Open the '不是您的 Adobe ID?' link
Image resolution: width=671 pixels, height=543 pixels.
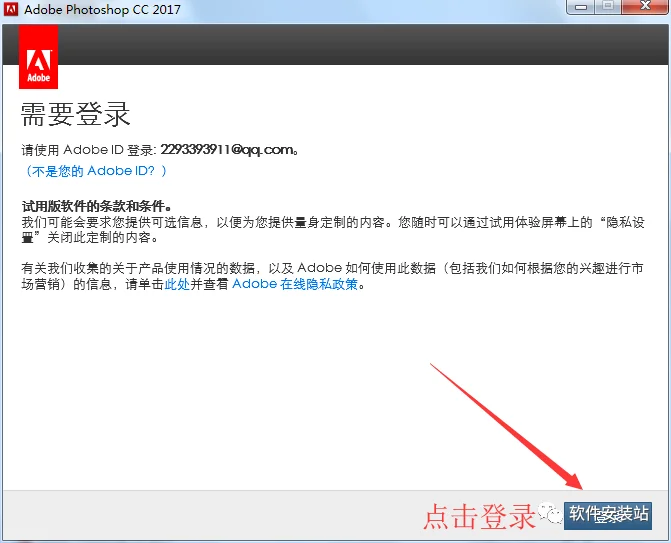point(96,171)
